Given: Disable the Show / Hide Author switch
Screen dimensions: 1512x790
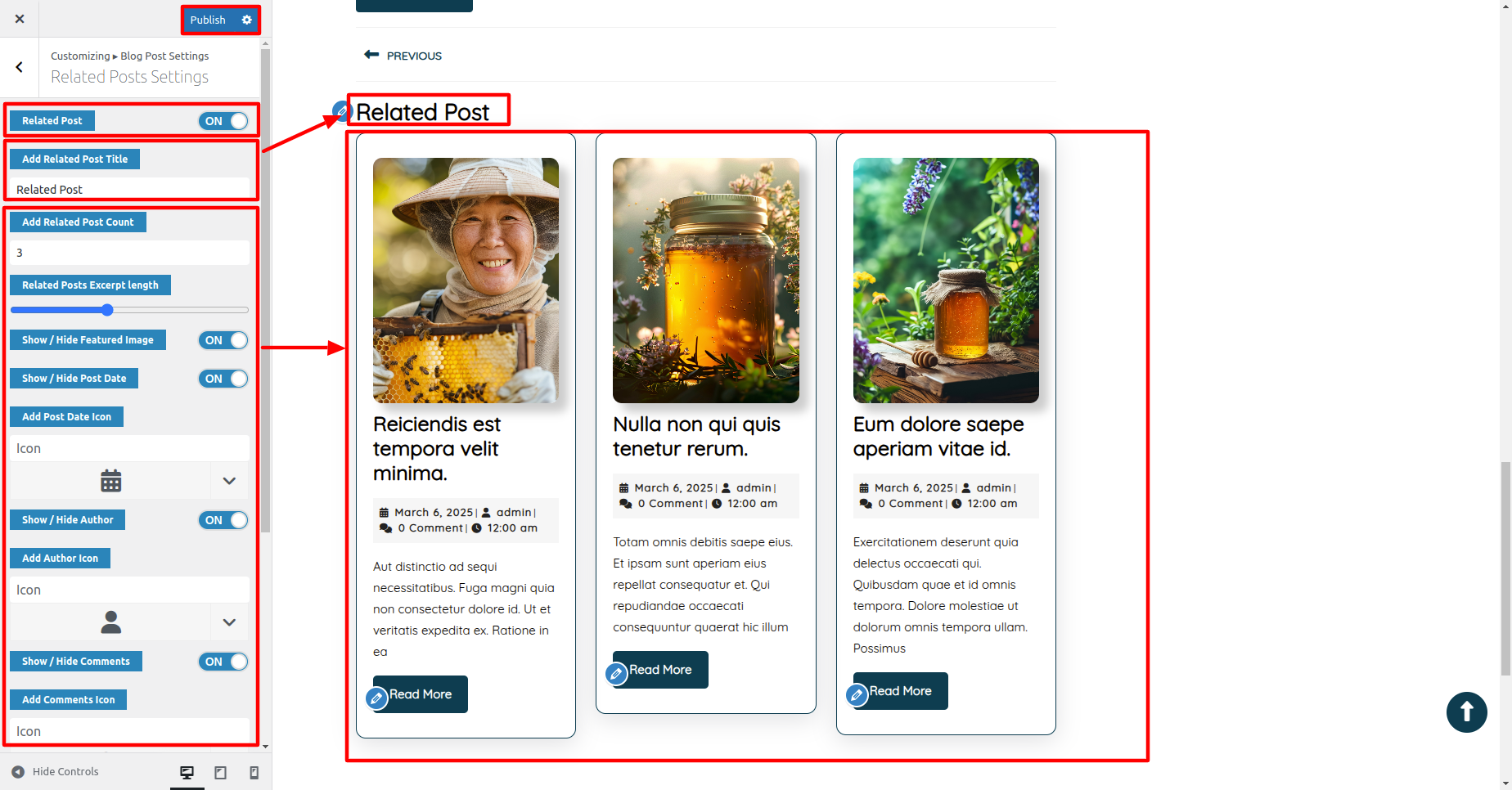Looking at the screenshot, I should point(223,520).
